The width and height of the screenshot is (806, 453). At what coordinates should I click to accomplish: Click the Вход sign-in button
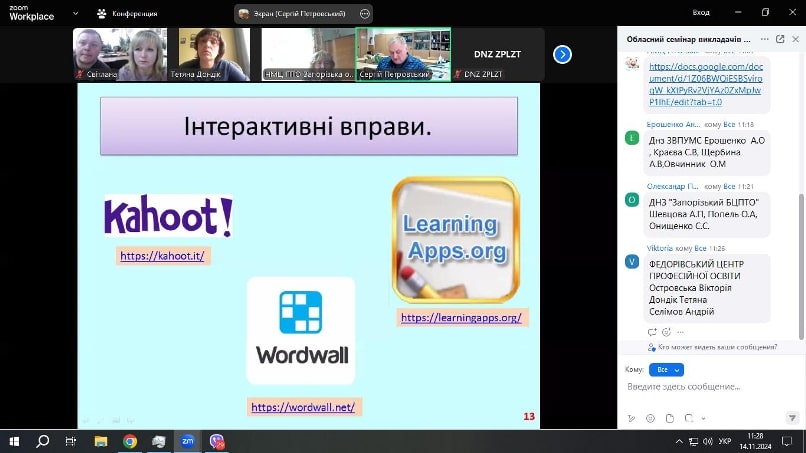701,12
